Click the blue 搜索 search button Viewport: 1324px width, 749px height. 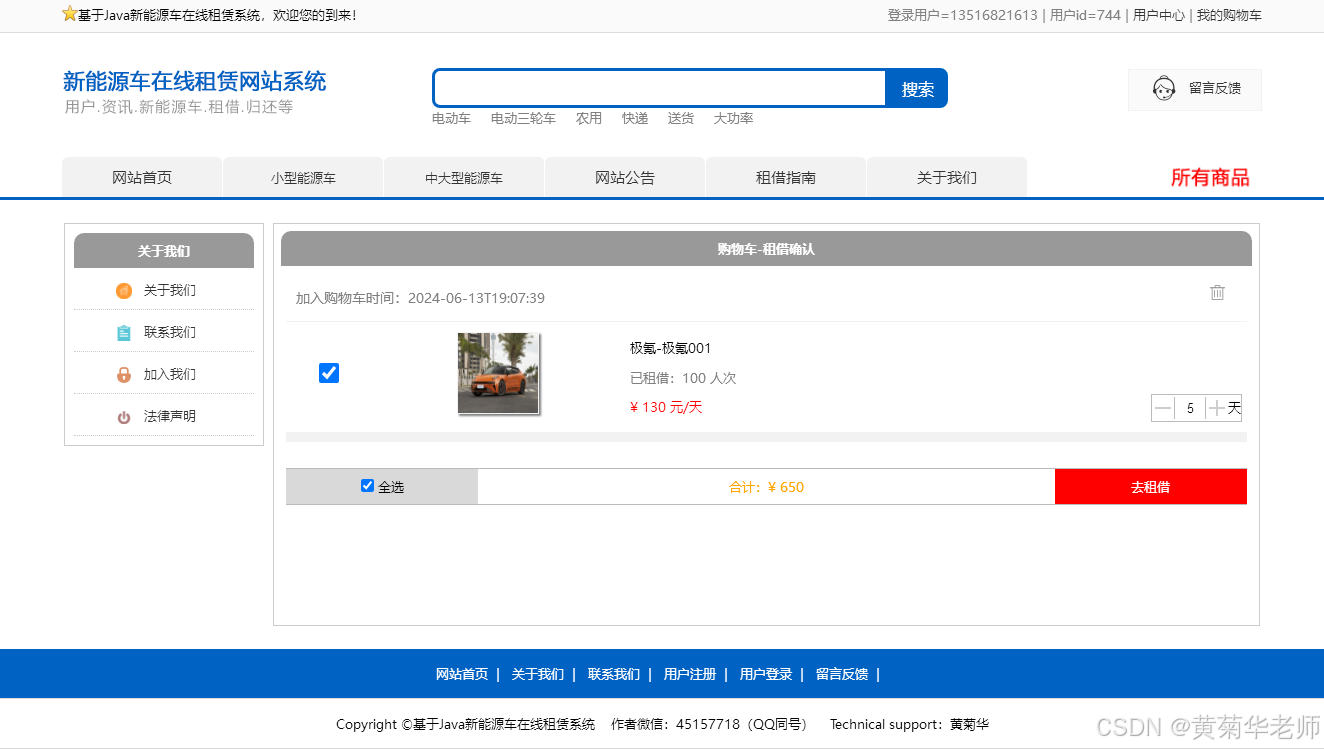tap(915, 88)
